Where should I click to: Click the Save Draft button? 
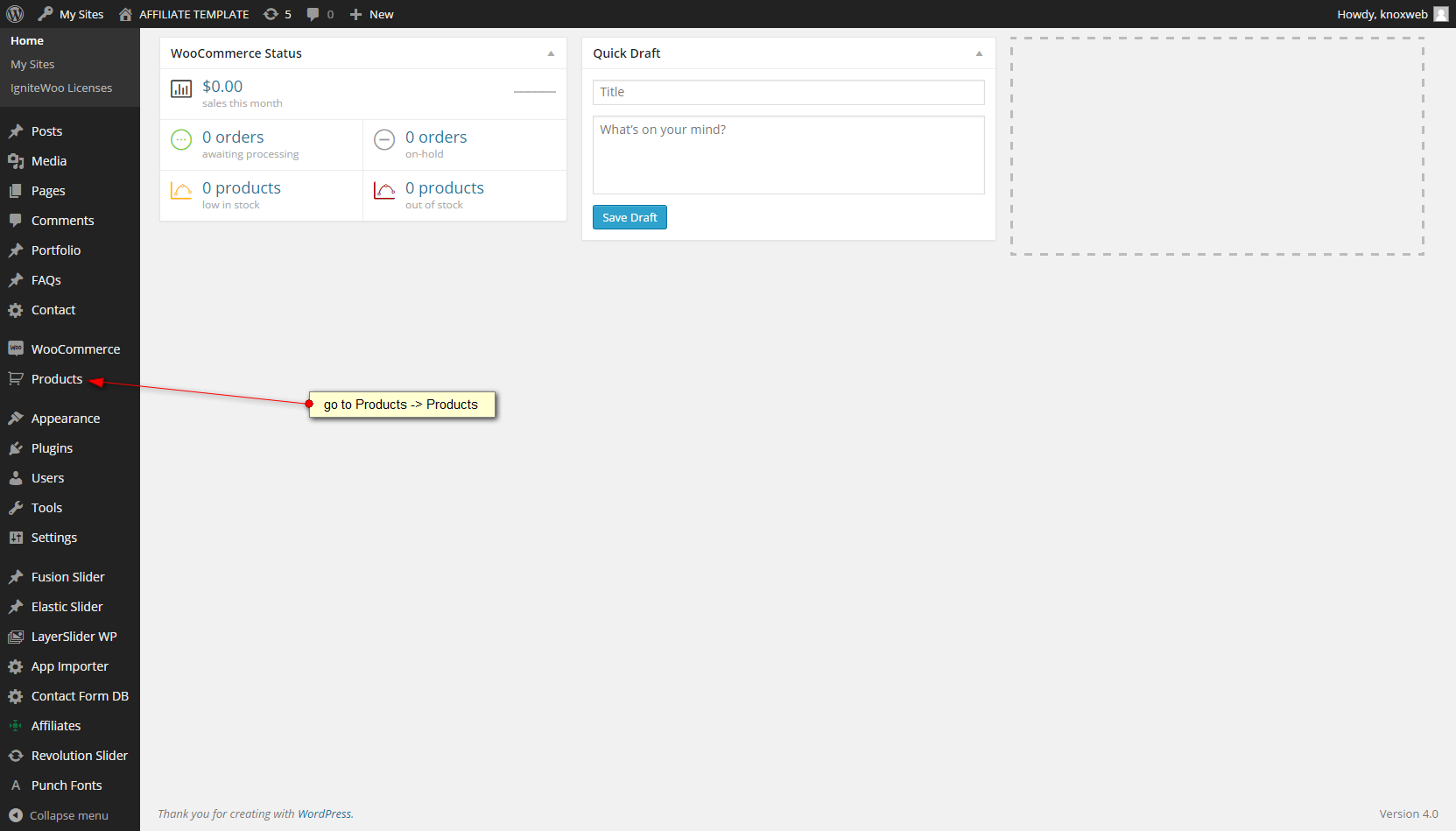click(630, 217)
